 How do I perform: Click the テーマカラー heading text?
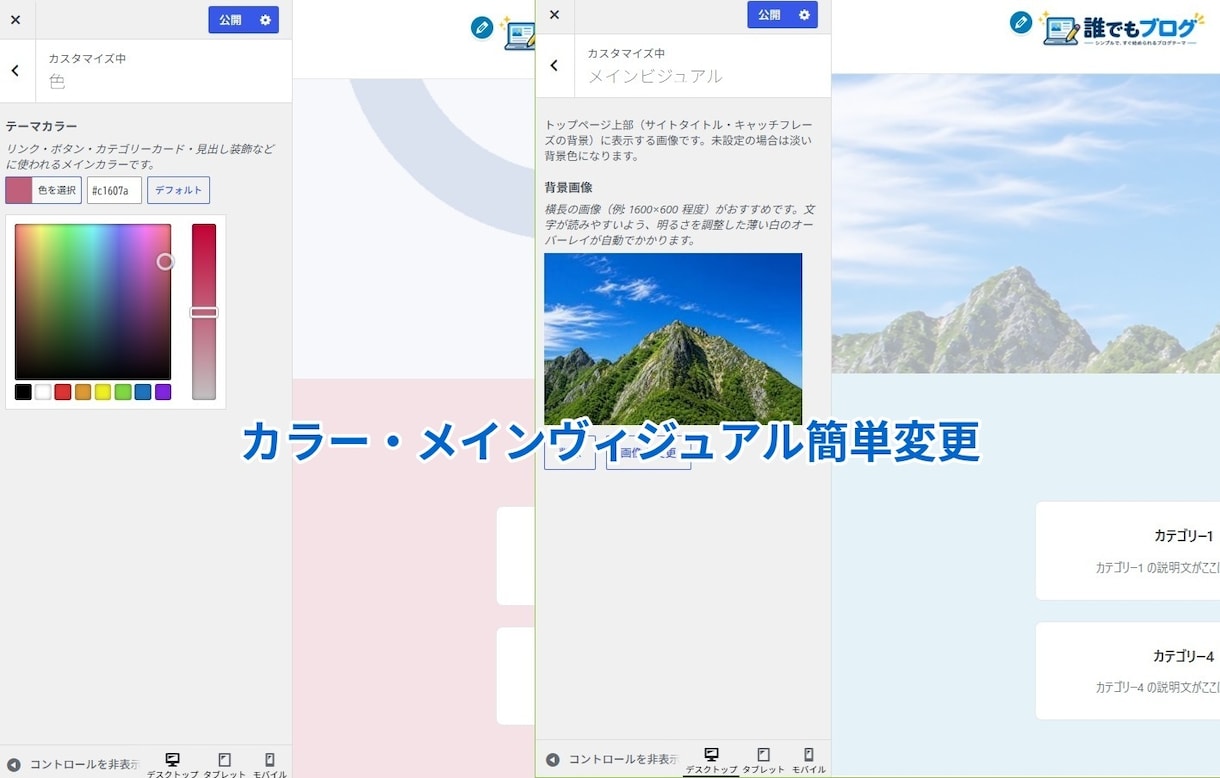[x=41, y=126]
